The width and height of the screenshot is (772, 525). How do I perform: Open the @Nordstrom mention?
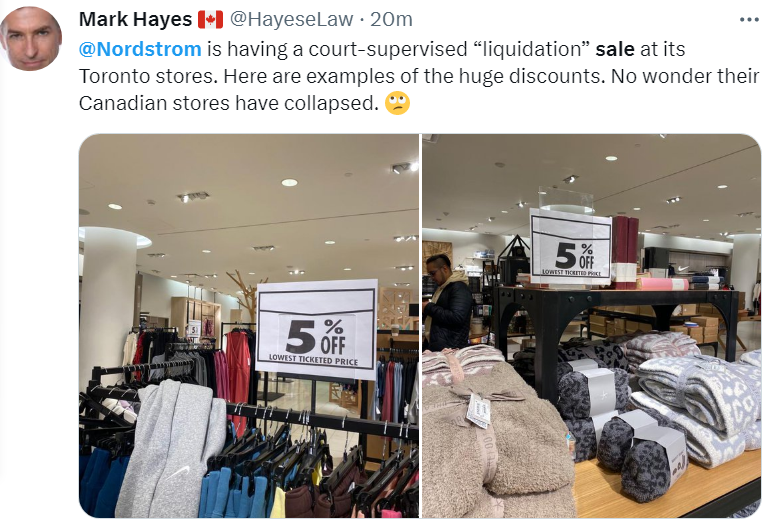140,49
